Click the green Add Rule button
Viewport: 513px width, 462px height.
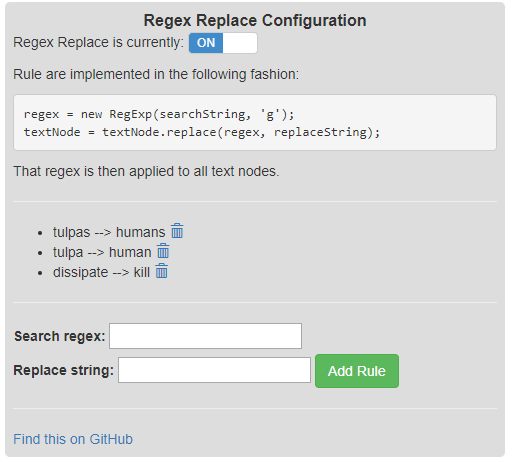(357, 371)
